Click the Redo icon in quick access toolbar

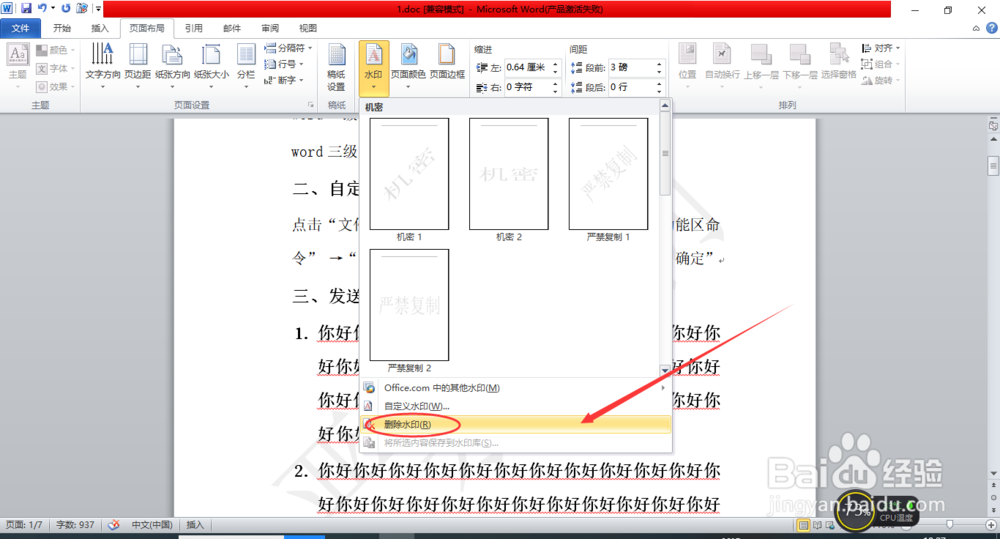pyautogui.click(x=66, y=8)
